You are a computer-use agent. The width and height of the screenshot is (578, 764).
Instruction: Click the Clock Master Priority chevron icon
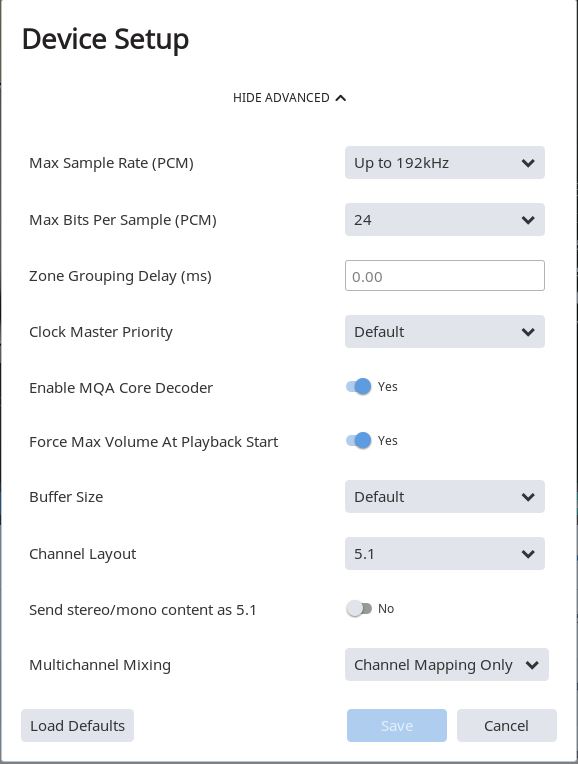tap(528, 332)
